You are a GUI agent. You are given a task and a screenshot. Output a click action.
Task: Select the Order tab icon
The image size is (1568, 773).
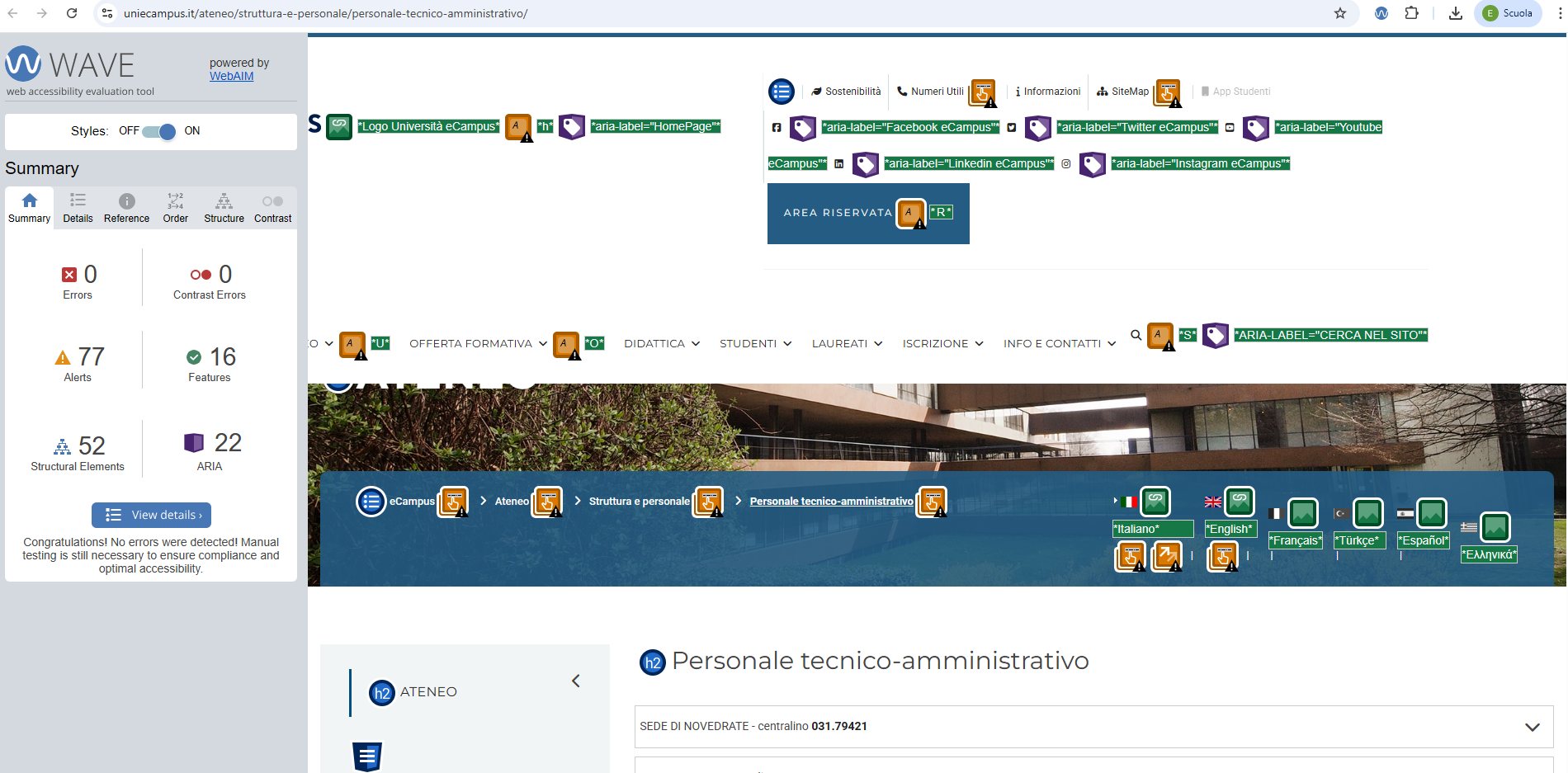(x=175, y=208)
